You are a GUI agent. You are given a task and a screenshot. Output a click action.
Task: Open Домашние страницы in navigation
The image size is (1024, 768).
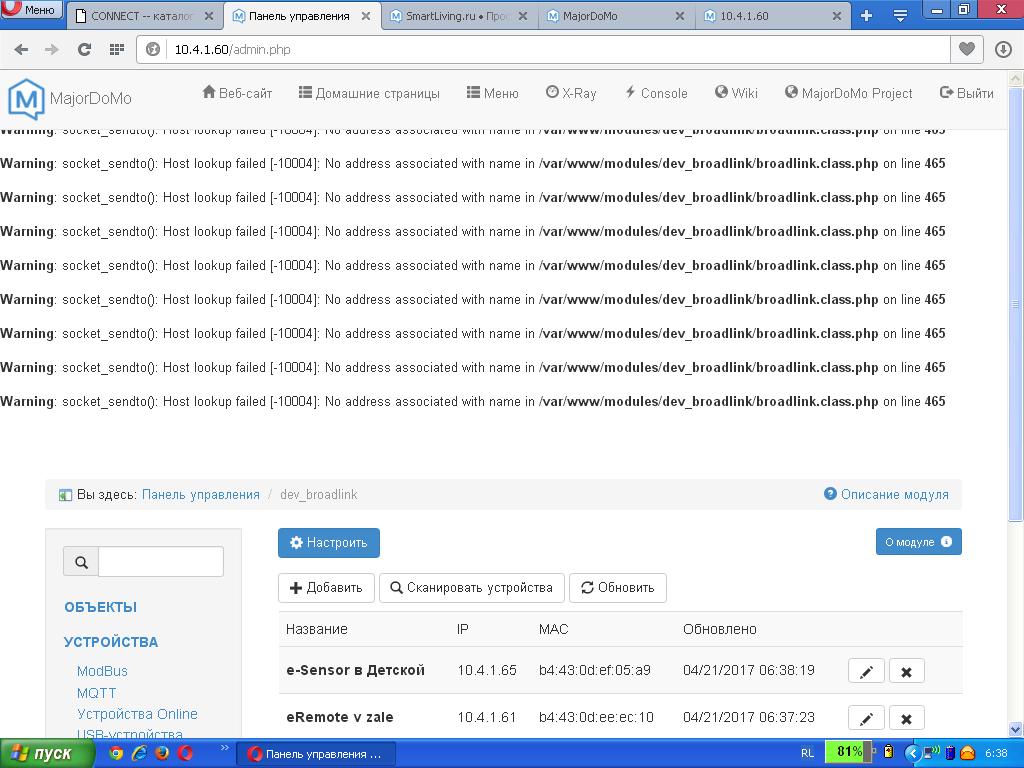[369, 93]
